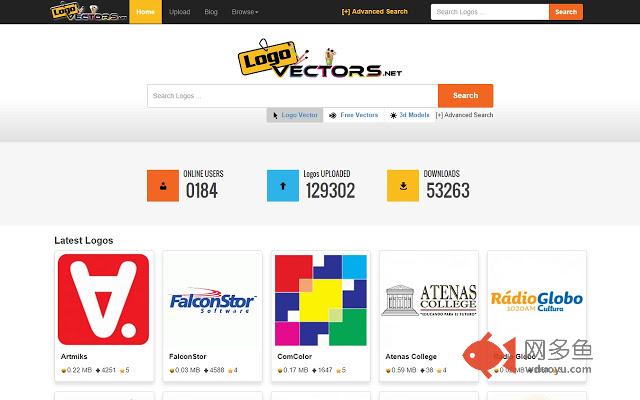Click the large Search button below logo

pos(465,96)
